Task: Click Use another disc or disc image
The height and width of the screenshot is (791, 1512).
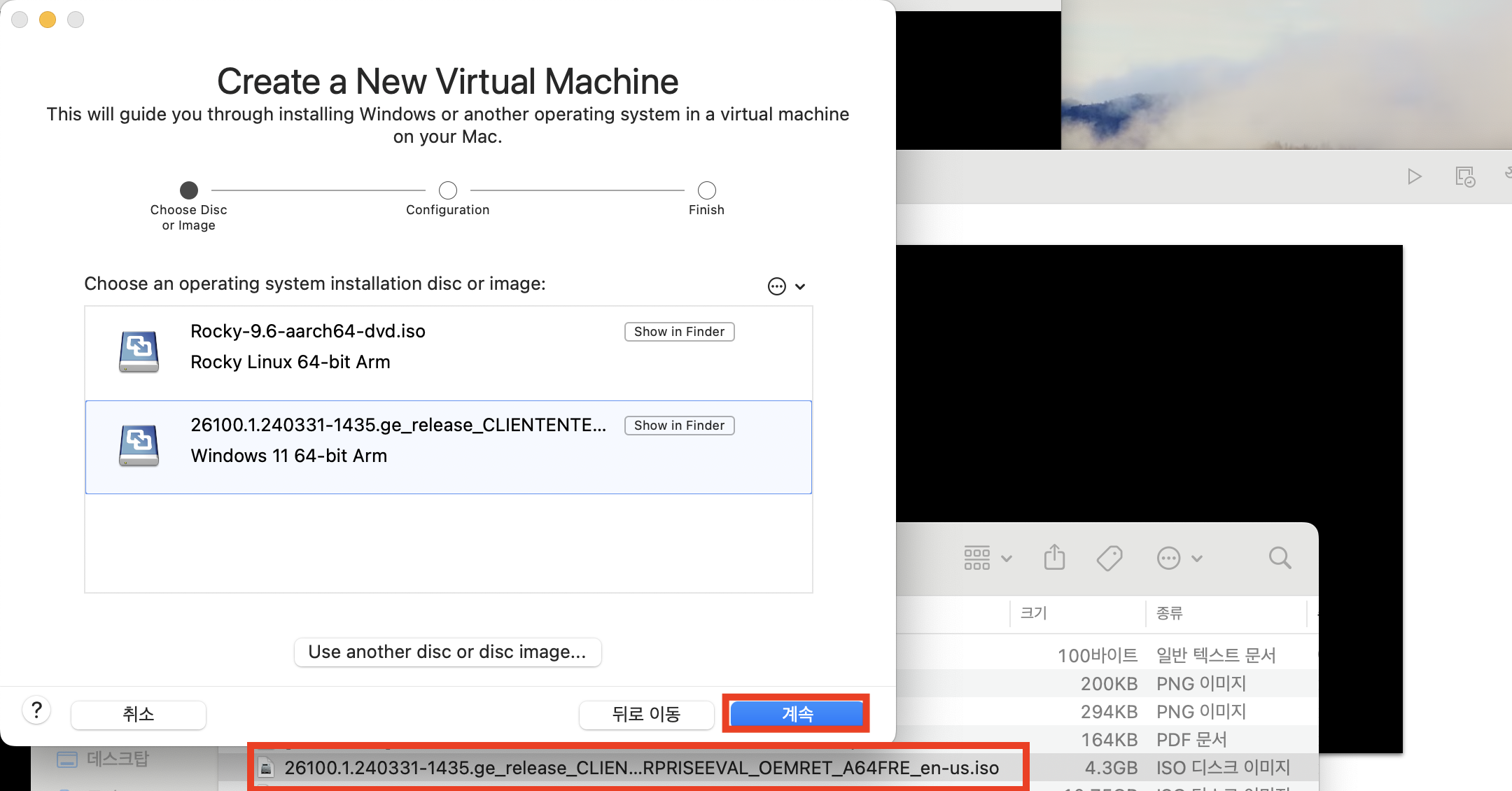Action: (x=447, y=652)
